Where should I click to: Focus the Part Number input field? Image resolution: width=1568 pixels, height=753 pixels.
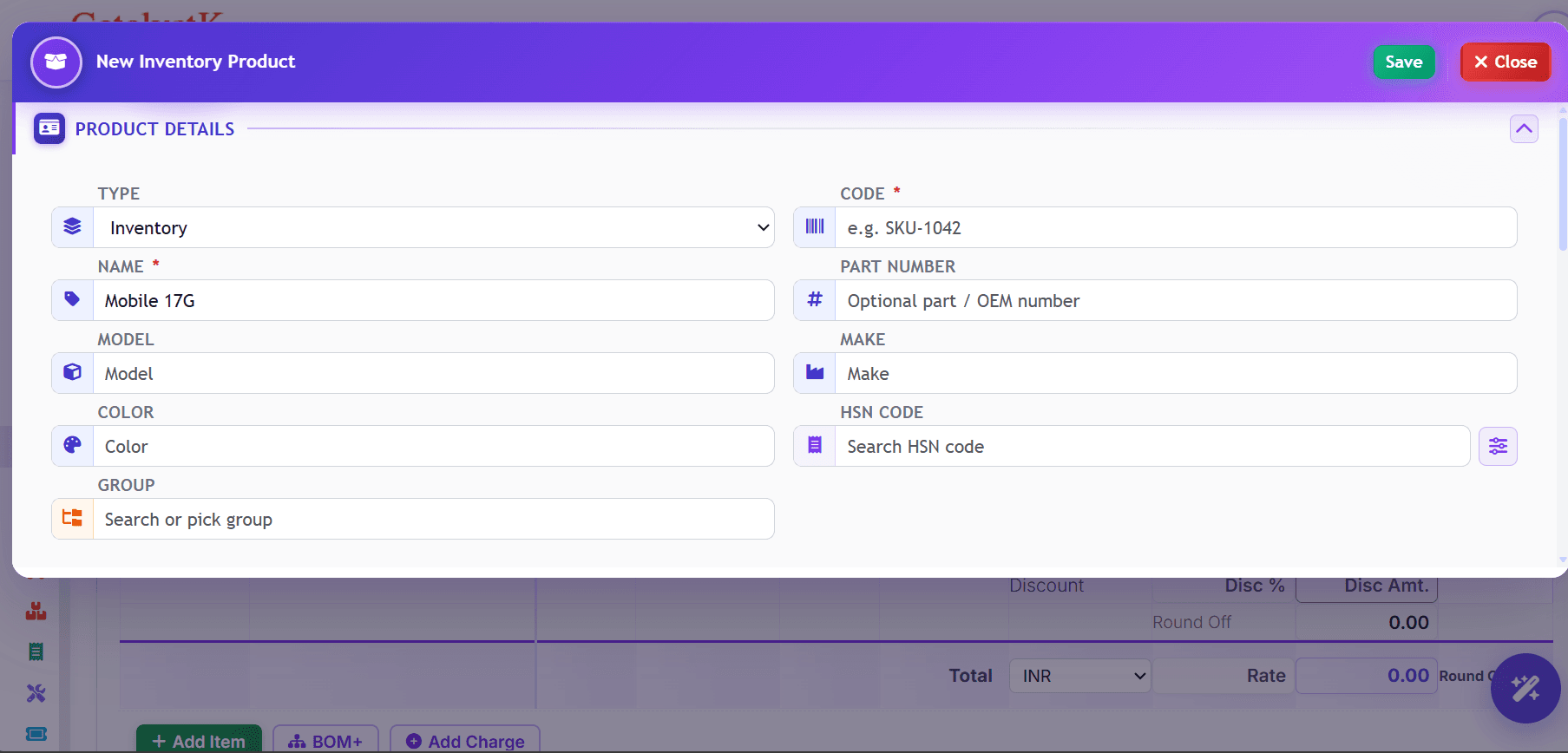point(1176,300)
